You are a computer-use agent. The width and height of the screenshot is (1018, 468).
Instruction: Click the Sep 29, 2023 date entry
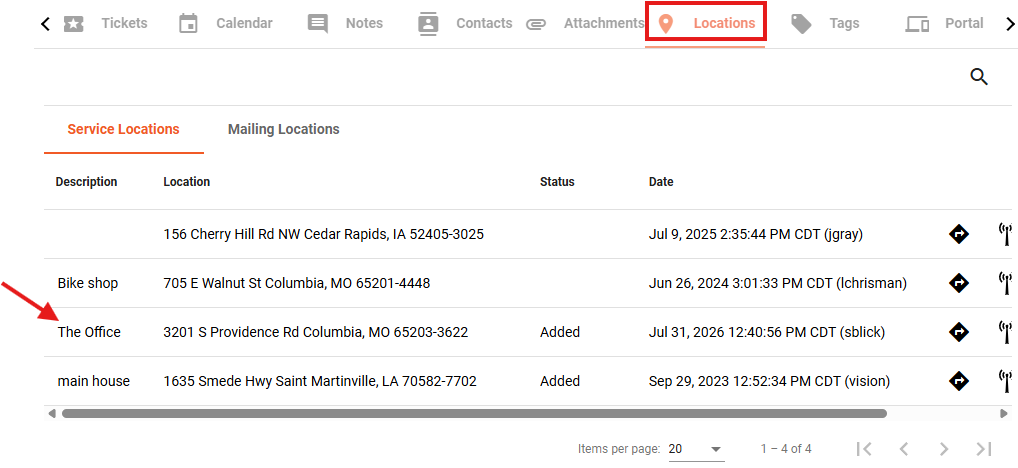(769, 381)
